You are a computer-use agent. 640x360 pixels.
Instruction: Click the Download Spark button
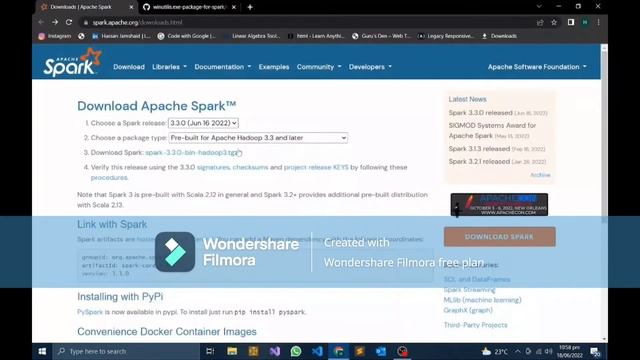pos(500,237)
